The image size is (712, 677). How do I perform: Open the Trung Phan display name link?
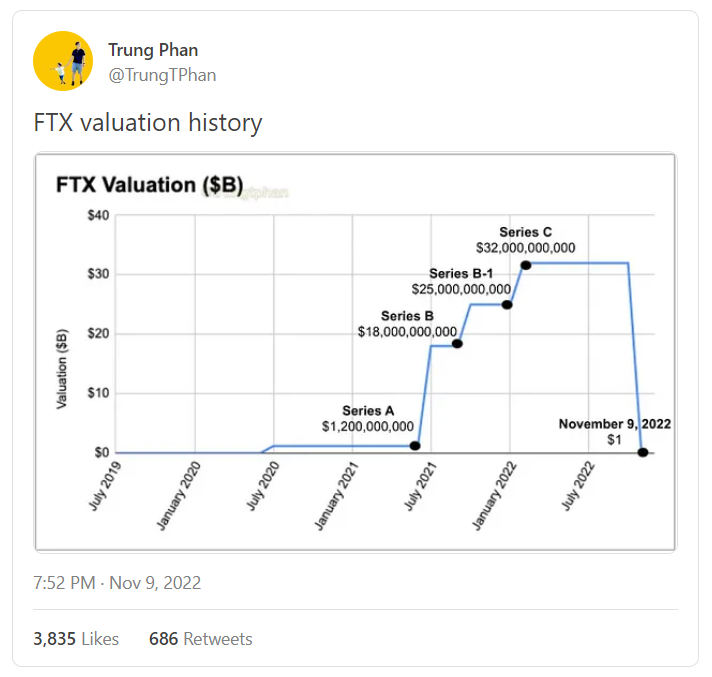point(152,50)
